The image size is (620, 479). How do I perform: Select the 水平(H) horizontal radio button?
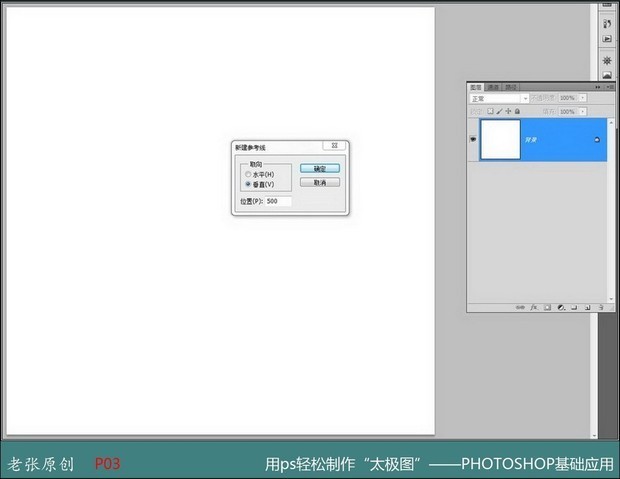248,174
